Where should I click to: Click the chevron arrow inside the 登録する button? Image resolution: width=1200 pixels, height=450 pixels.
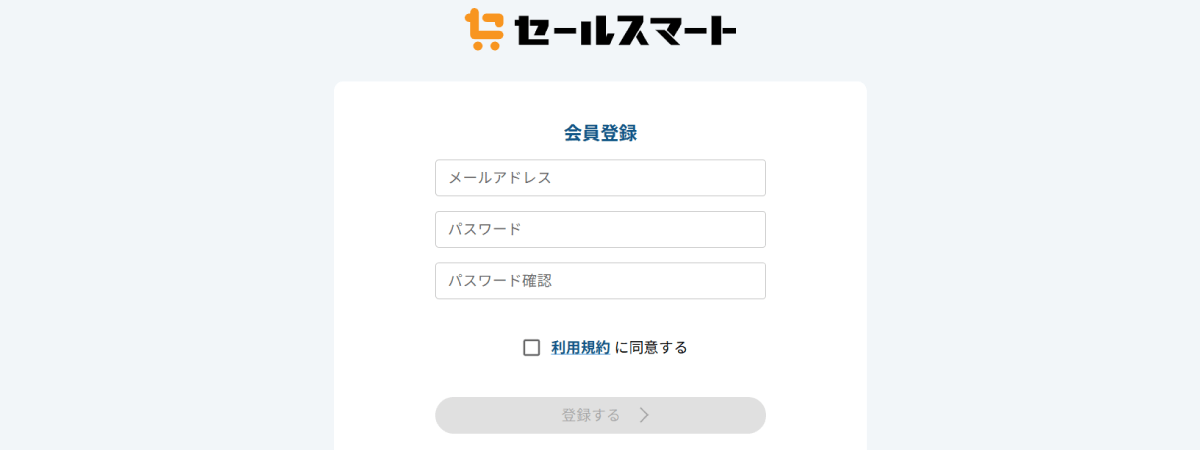[645, 415]
